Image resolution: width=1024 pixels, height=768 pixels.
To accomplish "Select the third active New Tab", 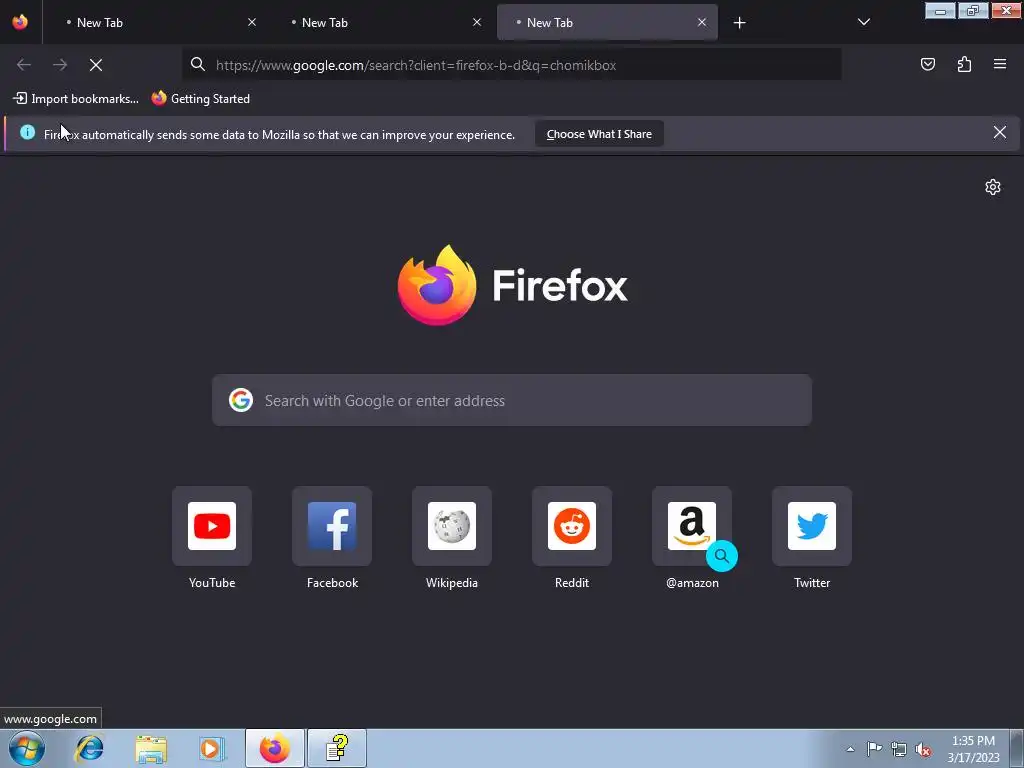I will tap(607, 22).
